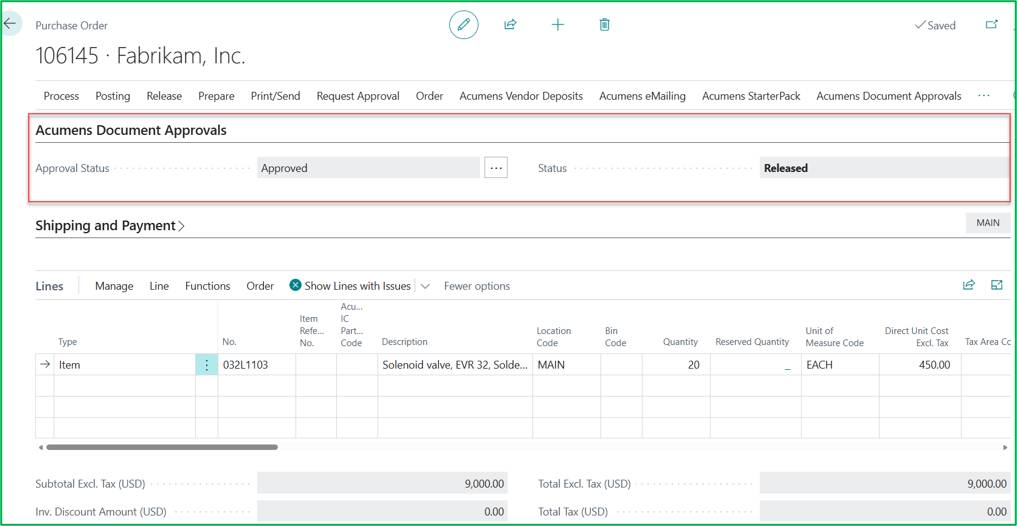Click Inv. Discount Amount field
The image size is (1017, 526).
click(382, 512)
